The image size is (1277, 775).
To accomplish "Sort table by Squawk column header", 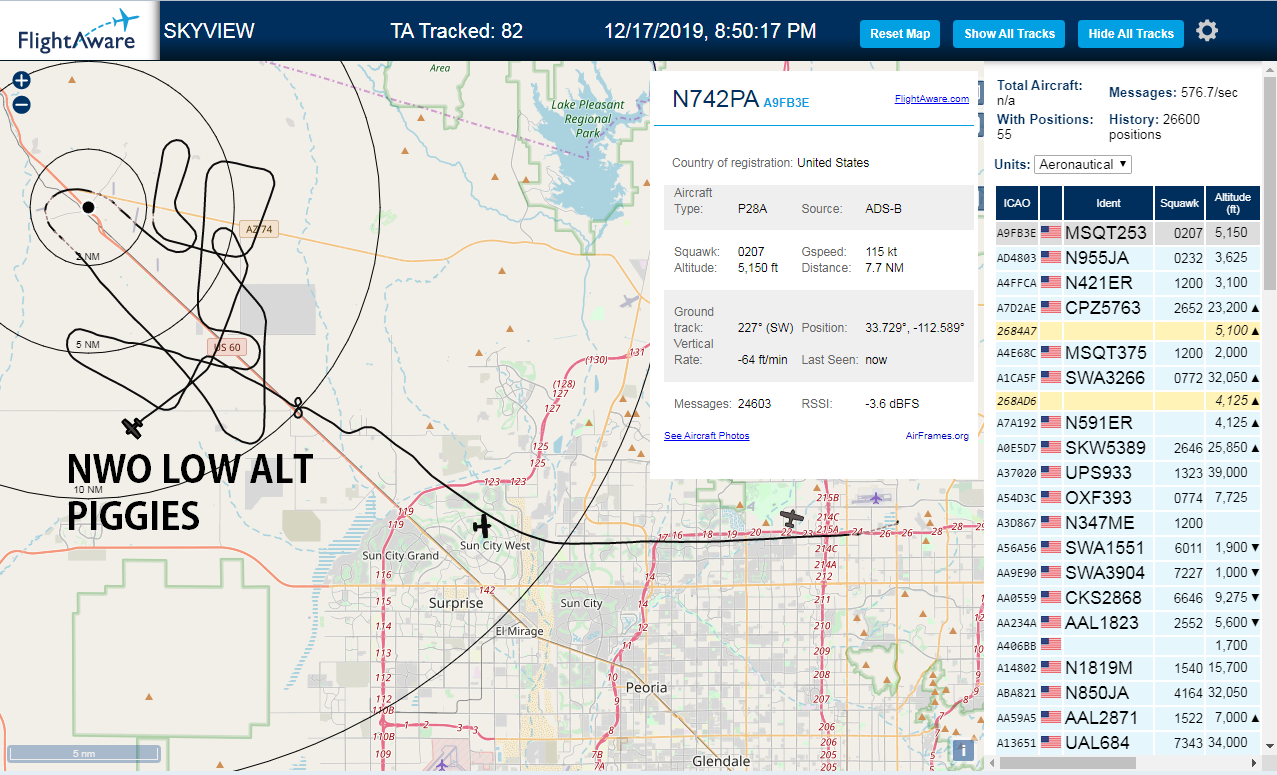I will [1180, 203].
